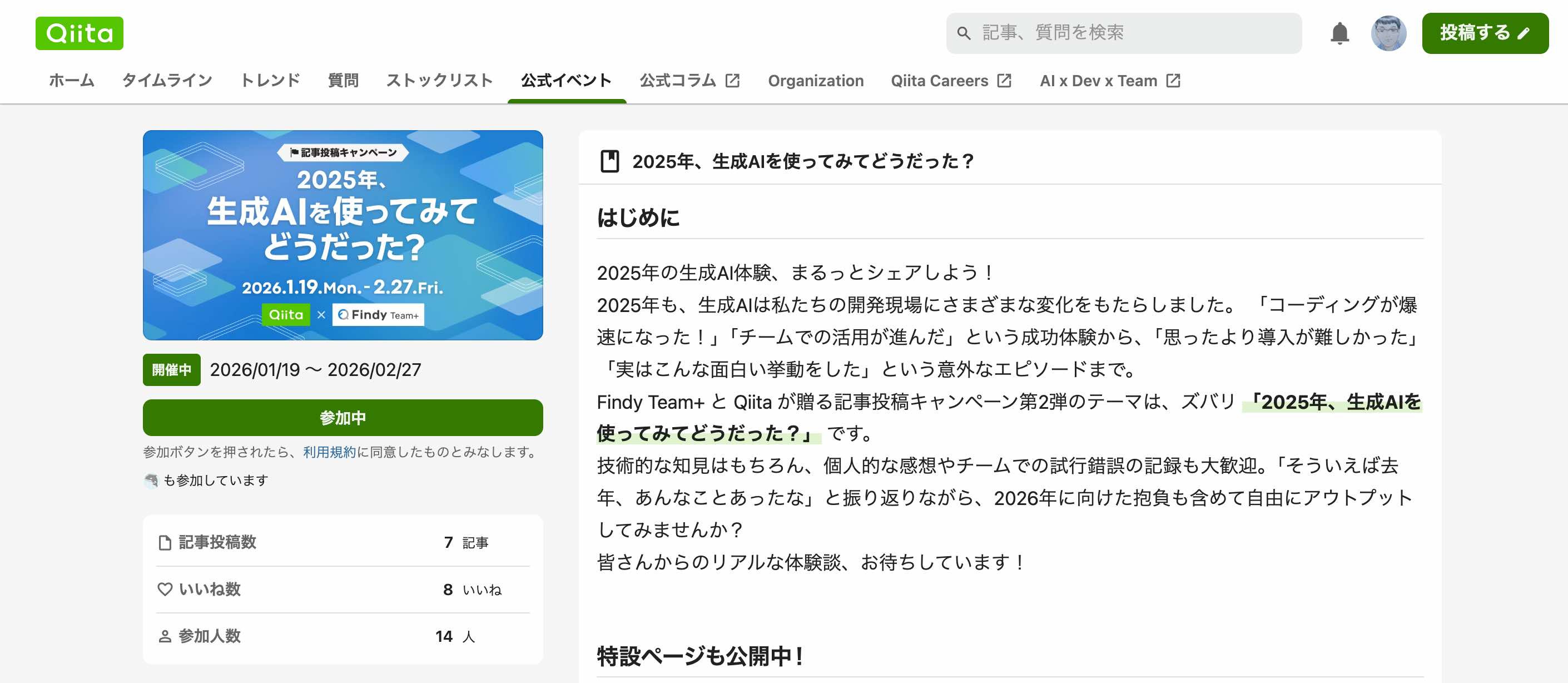The height and width of the screenshot is (683, 1568).
Task: Toggle the 参加中 participation button
Action: pos(343,418)
